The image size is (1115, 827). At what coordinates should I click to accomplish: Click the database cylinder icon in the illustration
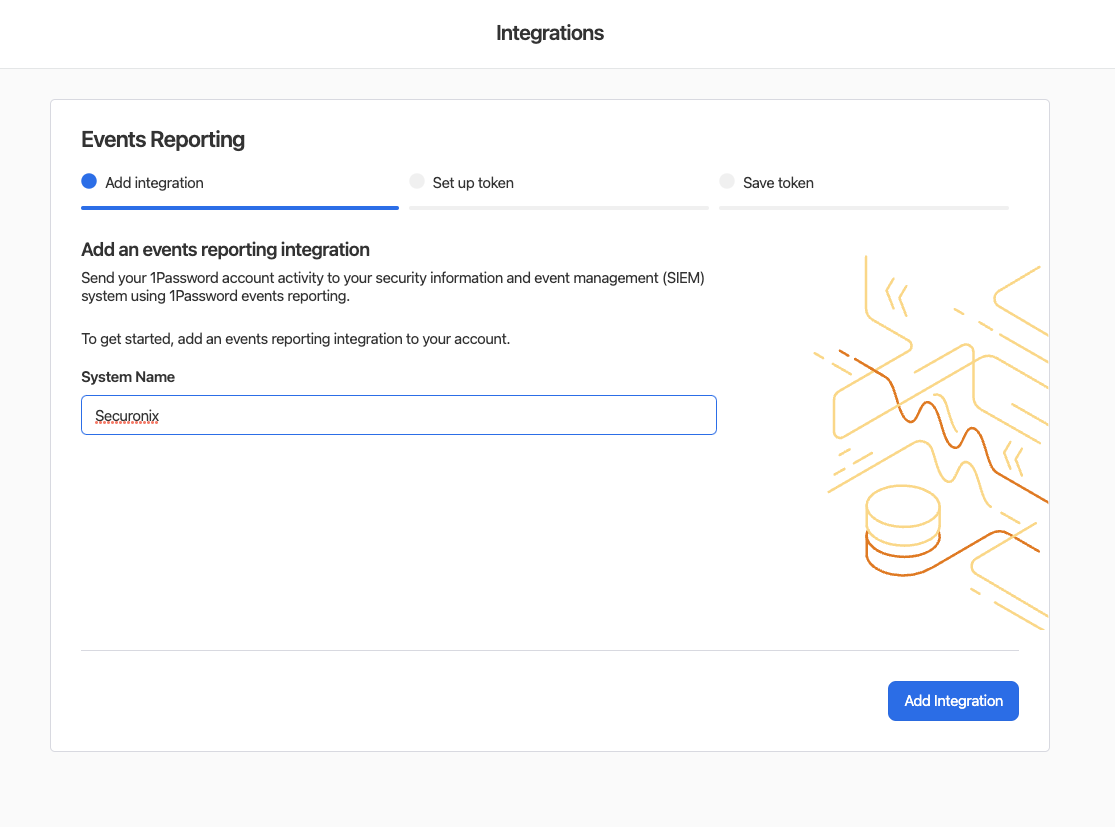click(902, 530)
